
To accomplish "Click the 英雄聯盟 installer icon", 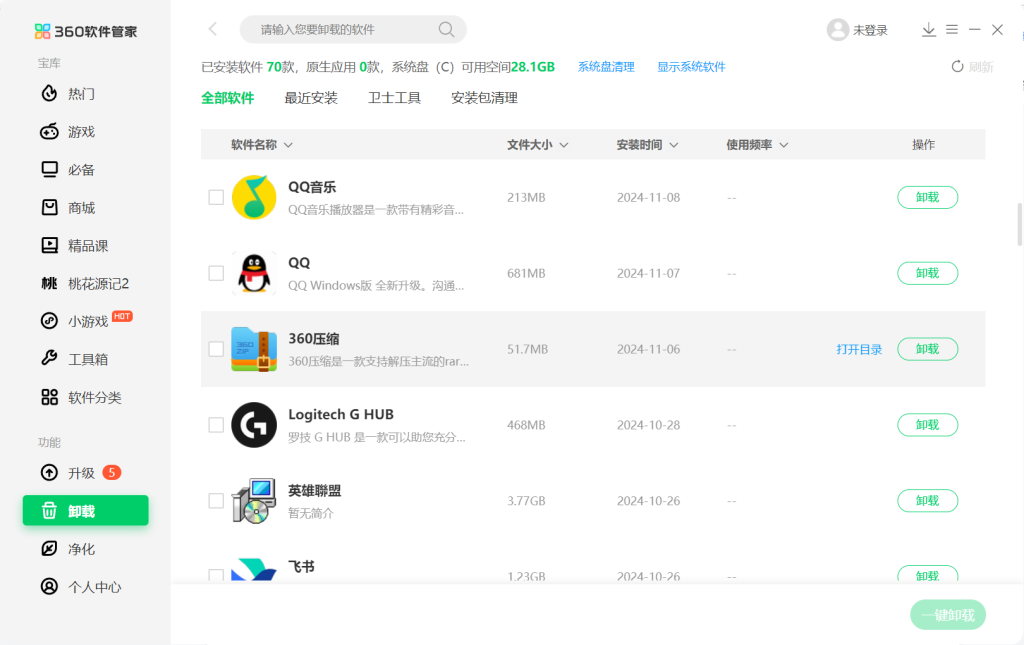I will click(x=254, y=501).
